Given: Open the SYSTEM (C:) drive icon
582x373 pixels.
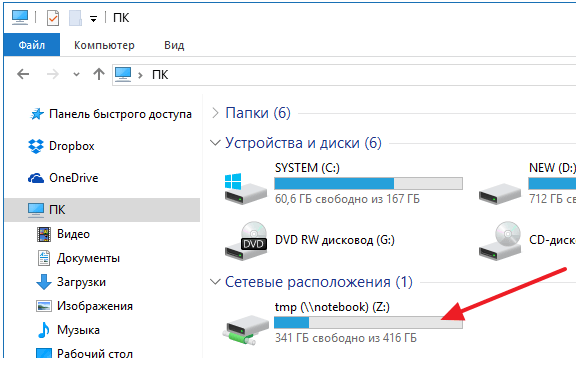Looking at the screenshot, I should click(x=245, y=188).
